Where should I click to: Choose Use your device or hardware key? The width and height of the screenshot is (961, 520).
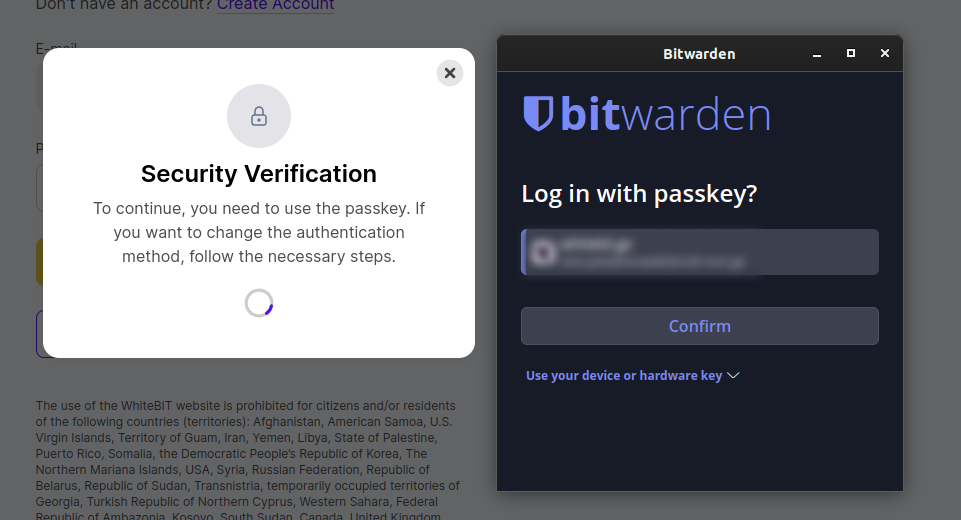click(x=624, y=375)
